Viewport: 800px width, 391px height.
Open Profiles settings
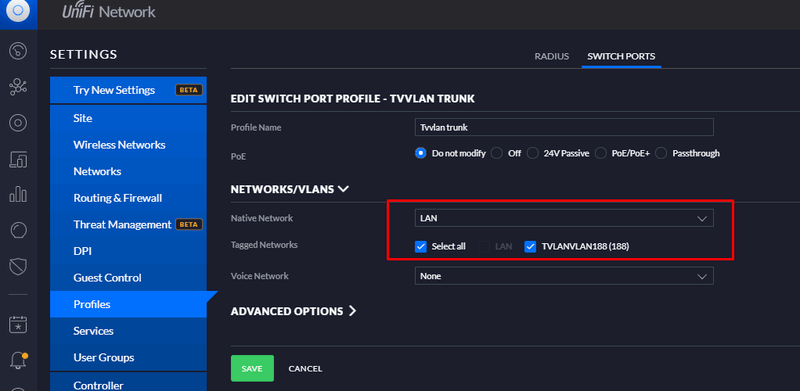[x=128, y=304]
